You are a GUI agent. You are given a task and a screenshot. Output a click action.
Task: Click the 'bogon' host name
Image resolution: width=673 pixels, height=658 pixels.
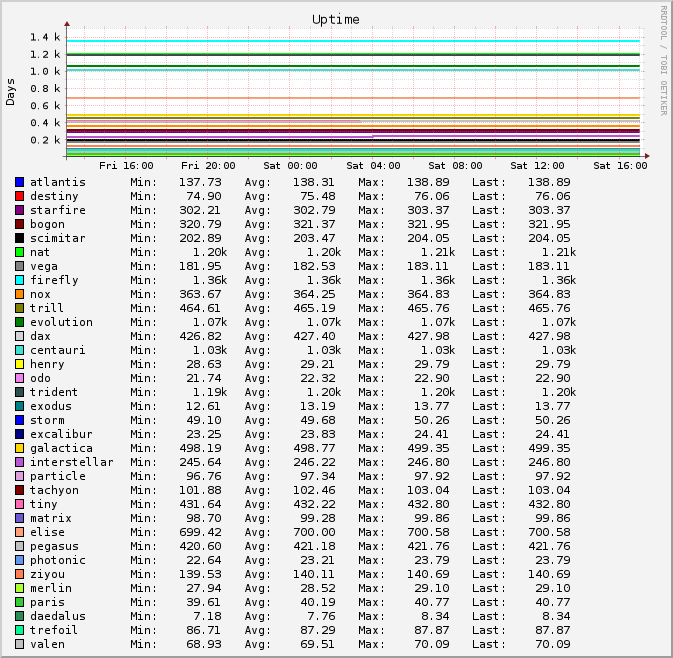point(47,224)
